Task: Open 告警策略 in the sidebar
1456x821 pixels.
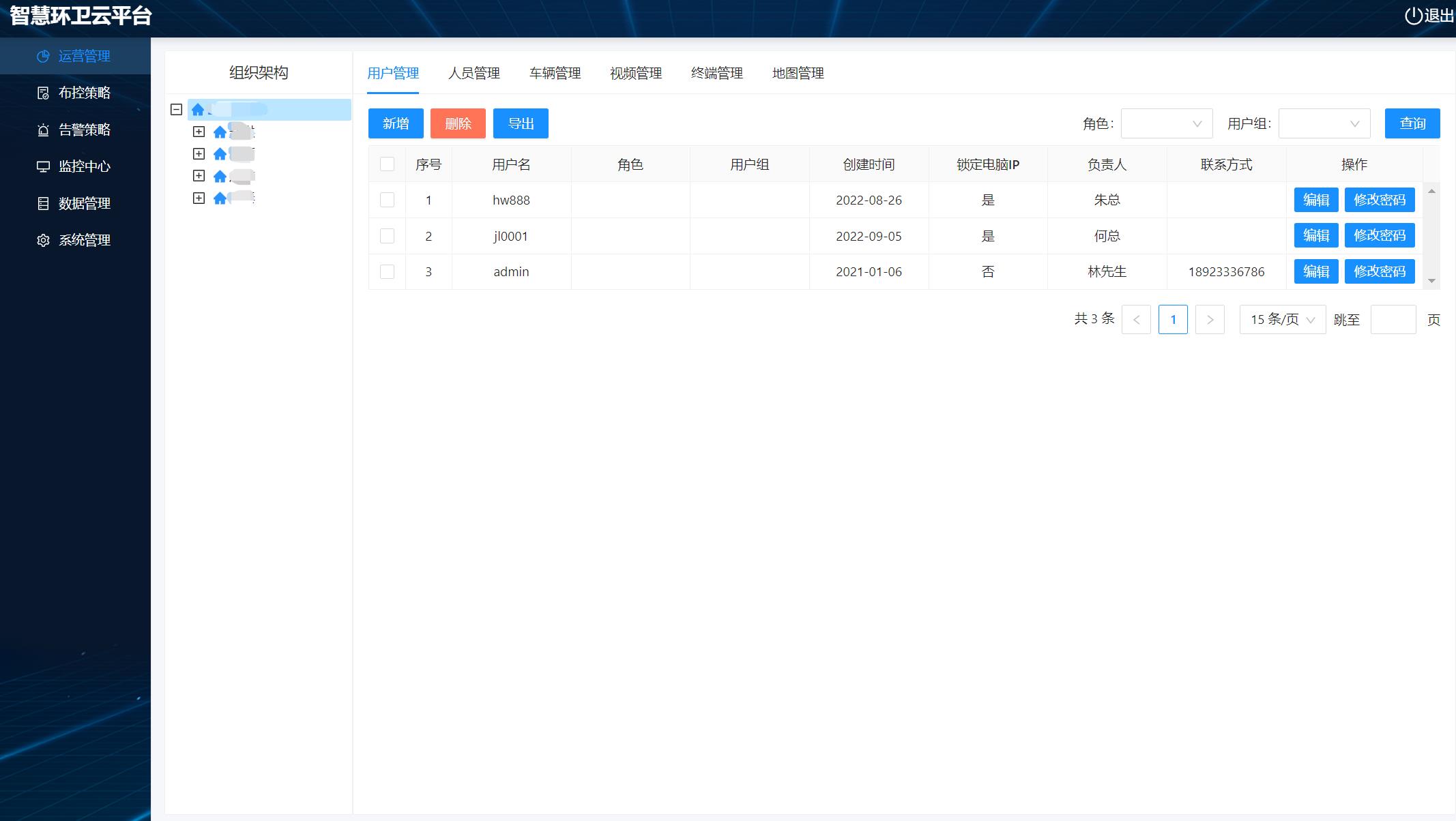Action: pos(85,130)
